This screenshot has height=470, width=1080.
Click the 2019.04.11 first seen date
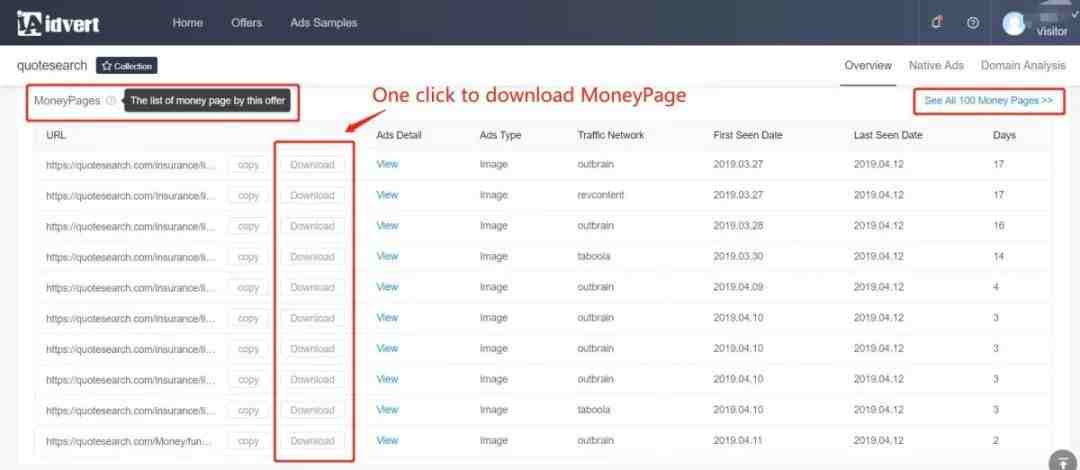pyautogui.click(x=738, y=440)
